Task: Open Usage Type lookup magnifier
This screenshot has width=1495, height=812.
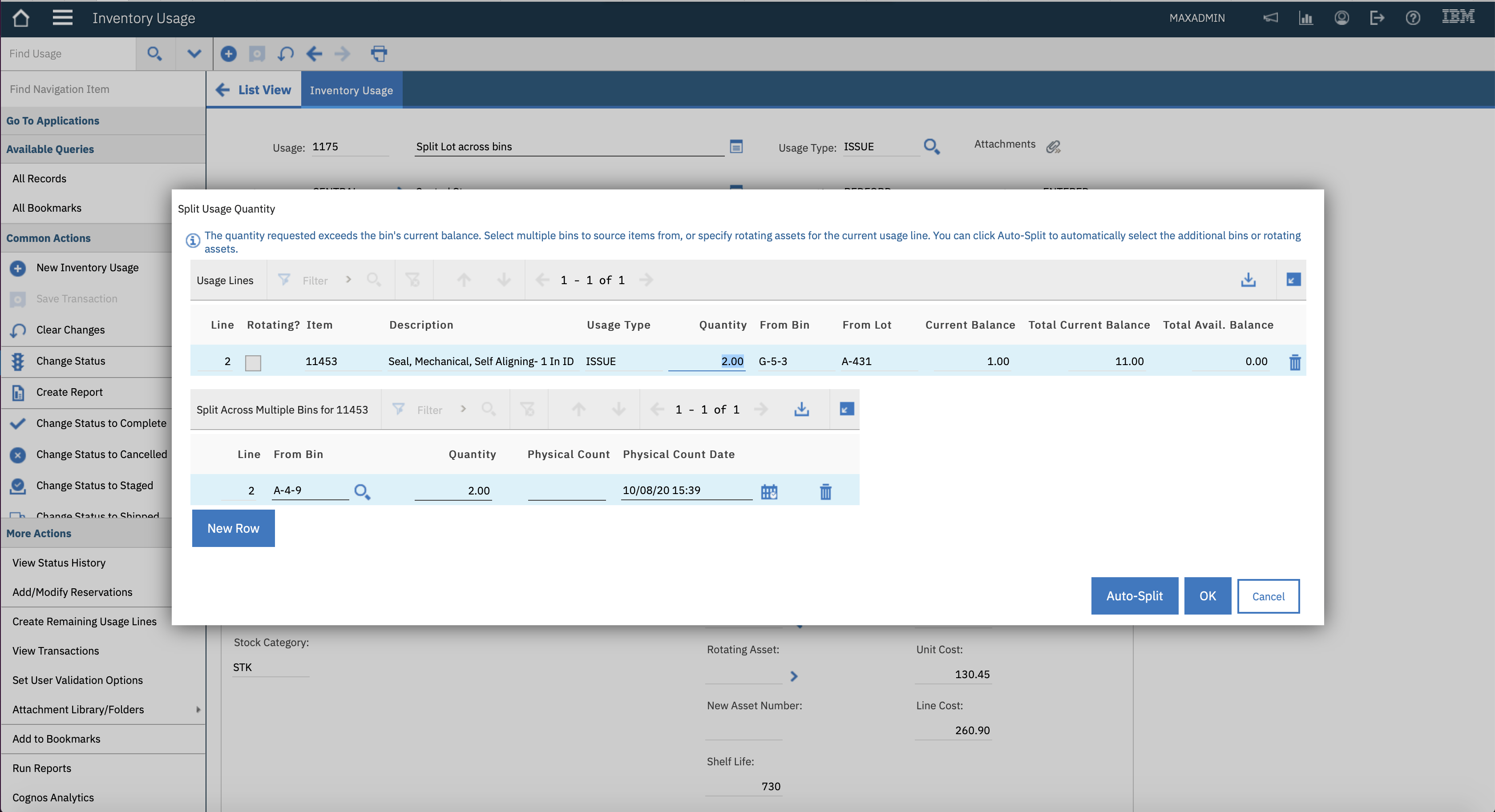Action: coord(932,147)
